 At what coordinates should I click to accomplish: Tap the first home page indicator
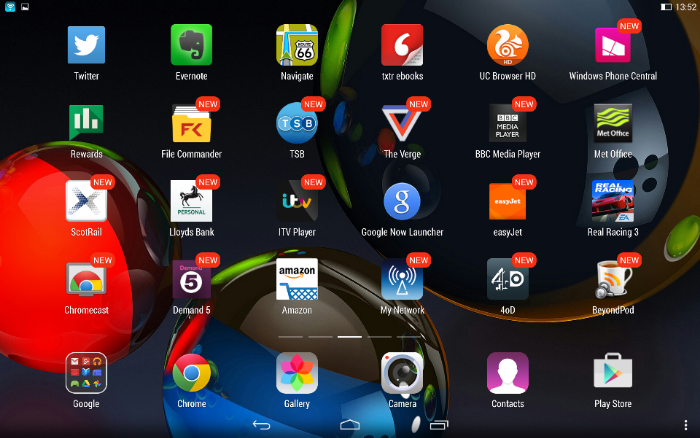(x=291, y=337)
